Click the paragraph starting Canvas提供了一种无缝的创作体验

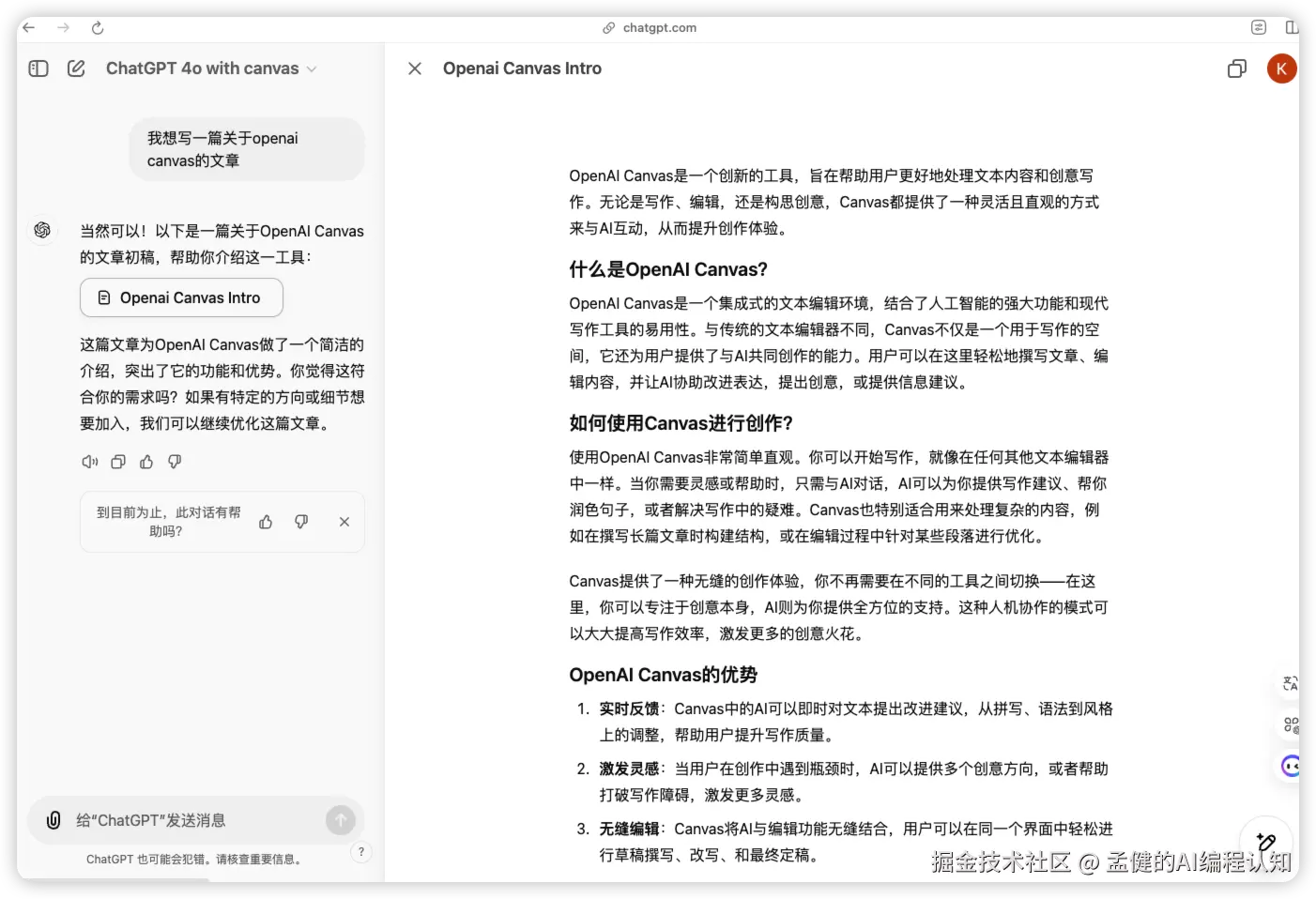click(839, 607)
